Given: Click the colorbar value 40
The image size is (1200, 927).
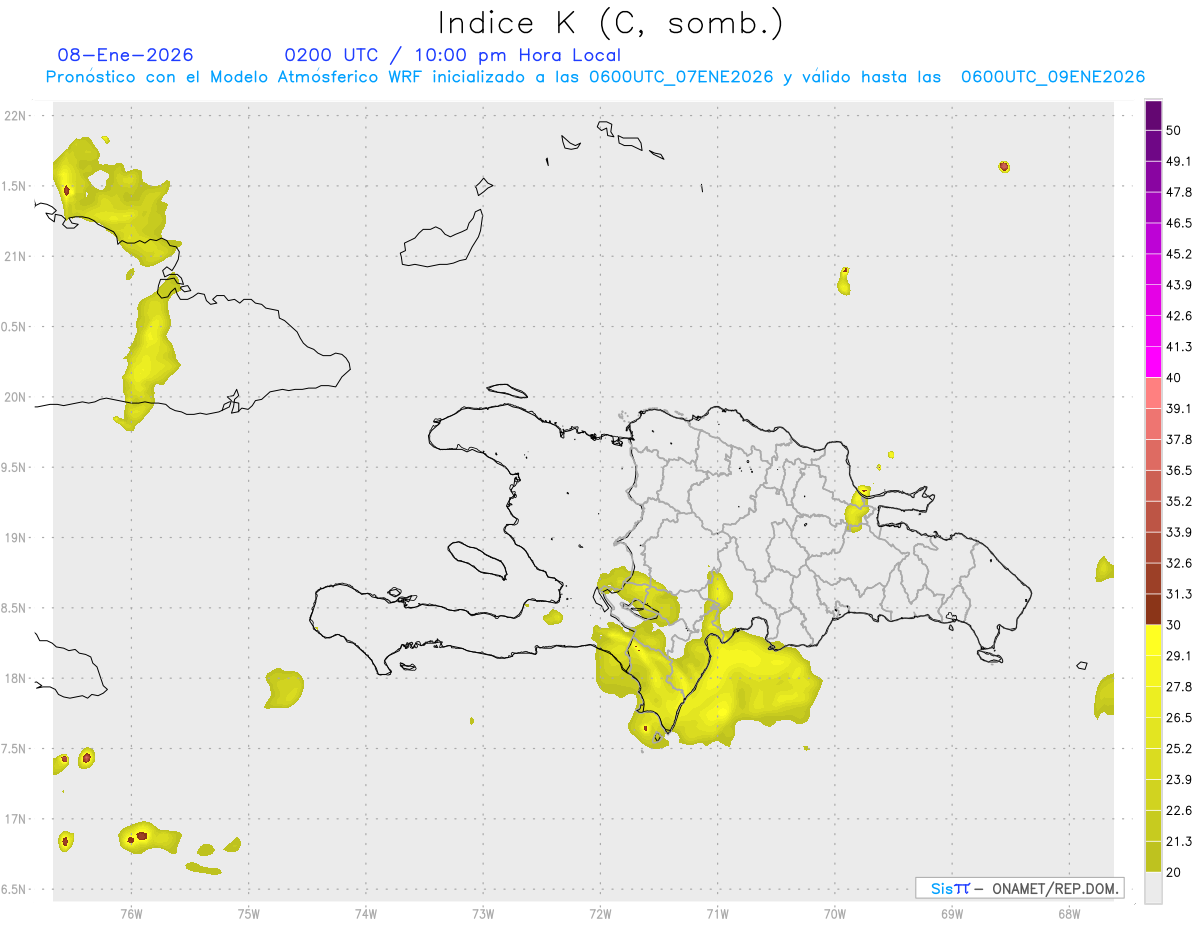Looking at the screenshot, I should 1174,378.
